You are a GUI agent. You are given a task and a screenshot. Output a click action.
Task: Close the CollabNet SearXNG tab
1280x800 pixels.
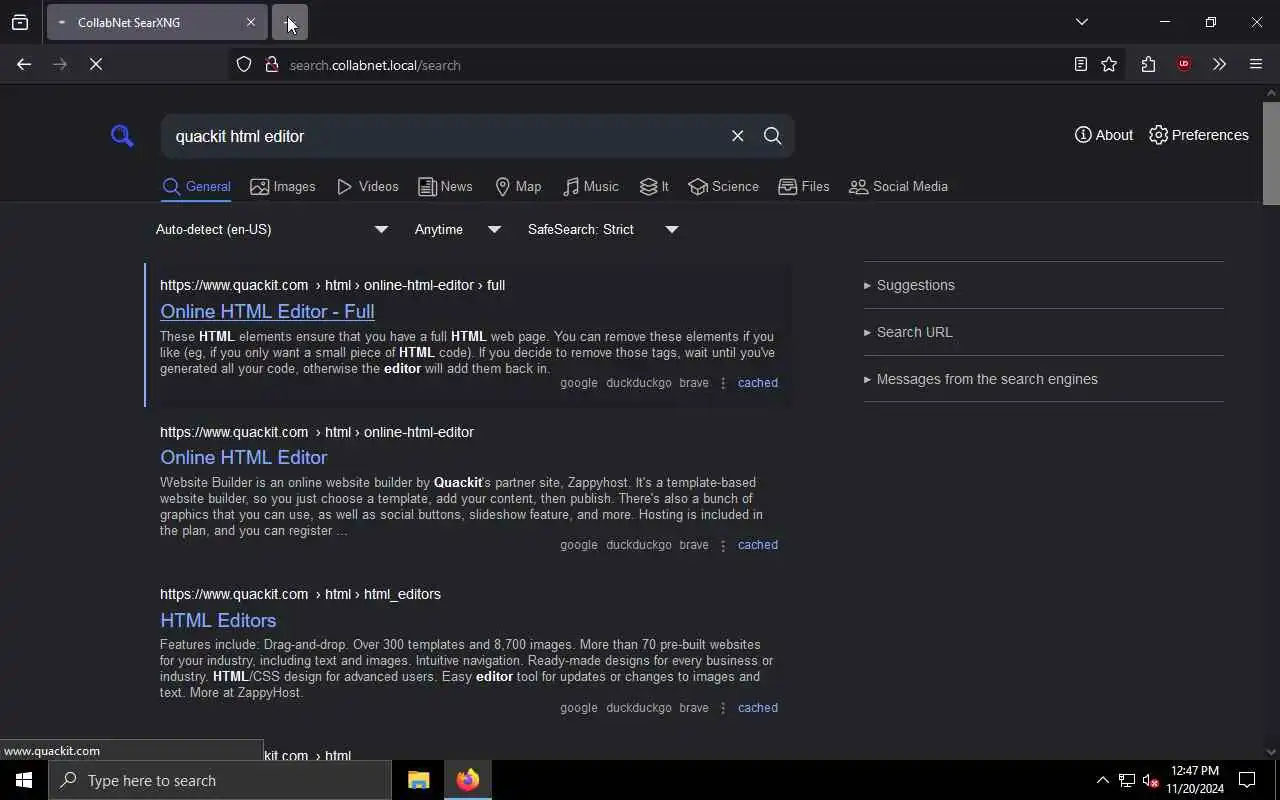tap(251, 22)
